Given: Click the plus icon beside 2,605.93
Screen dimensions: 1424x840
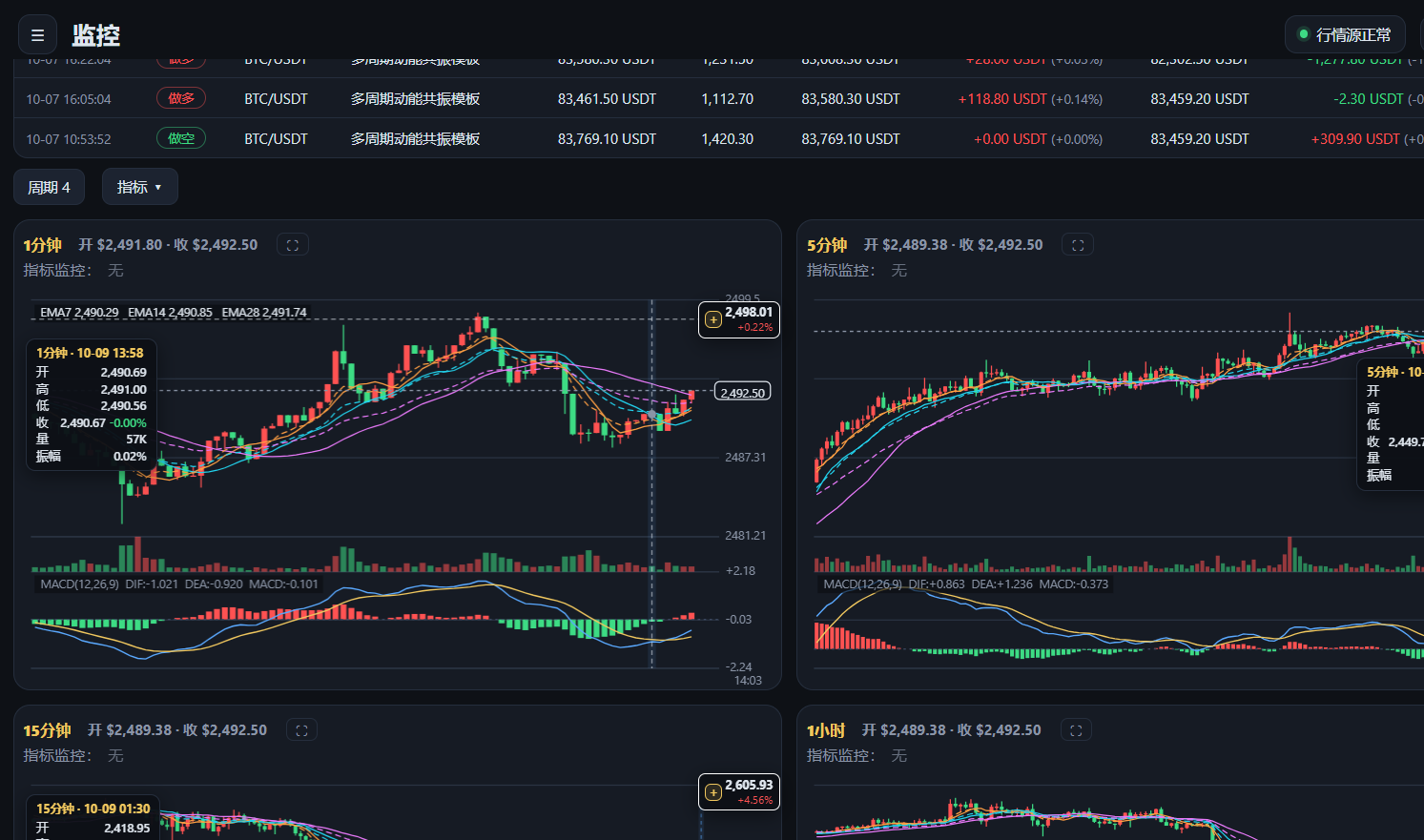Looking at the screenshot, I should tap(713, 792).
